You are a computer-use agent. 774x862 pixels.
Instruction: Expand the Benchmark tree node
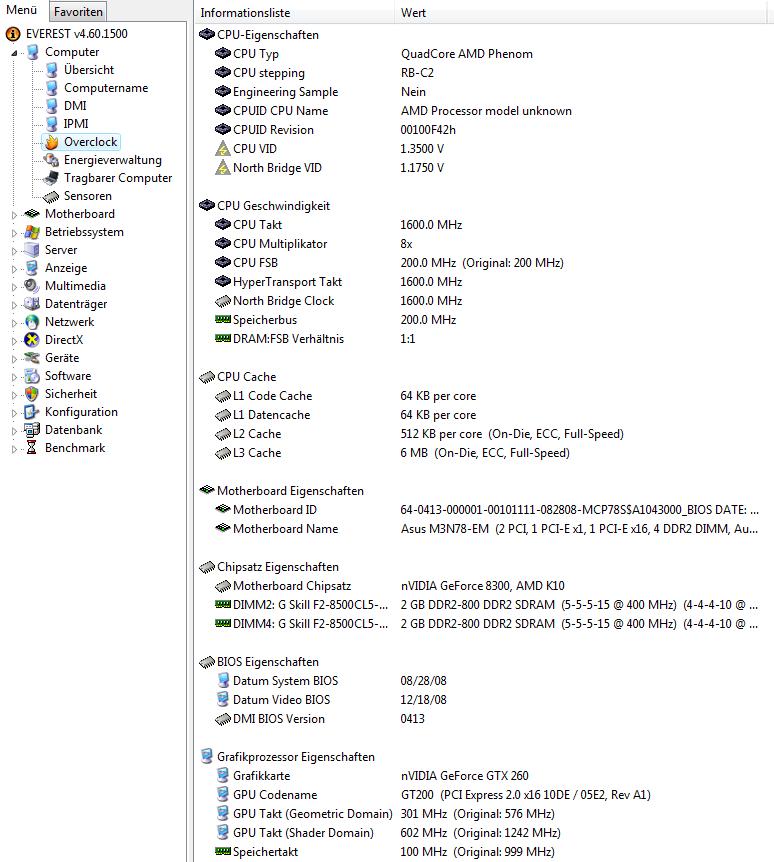14,449
